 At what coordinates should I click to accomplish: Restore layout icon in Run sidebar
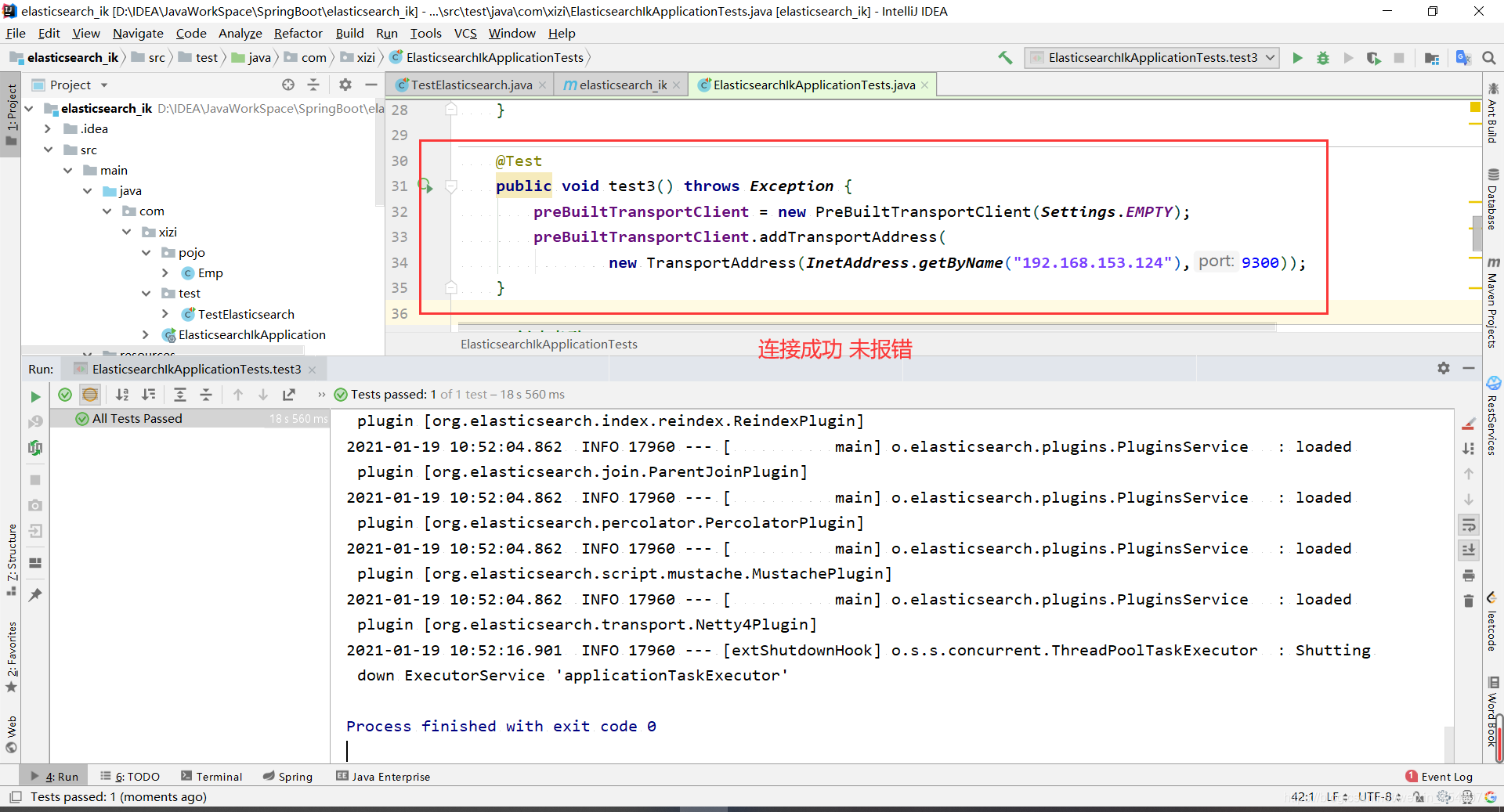point(35,563)
